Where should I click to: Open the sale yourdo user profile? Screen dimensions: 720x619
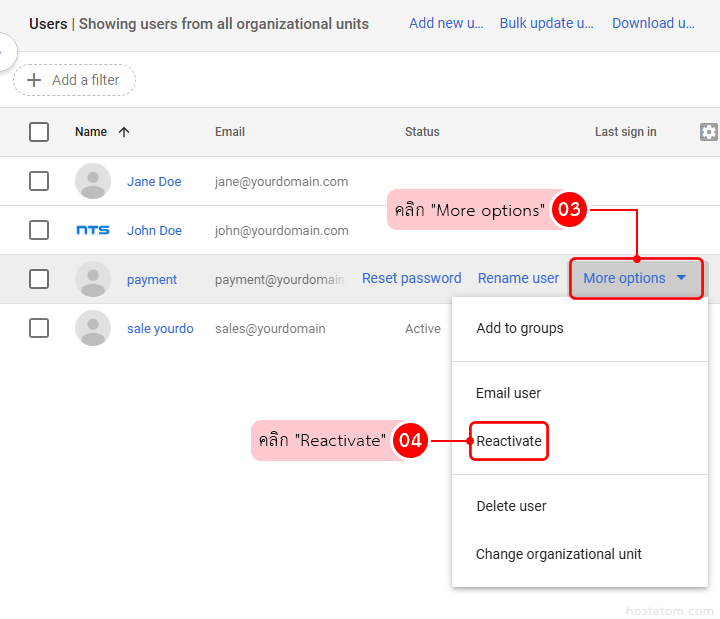(160, 329)
